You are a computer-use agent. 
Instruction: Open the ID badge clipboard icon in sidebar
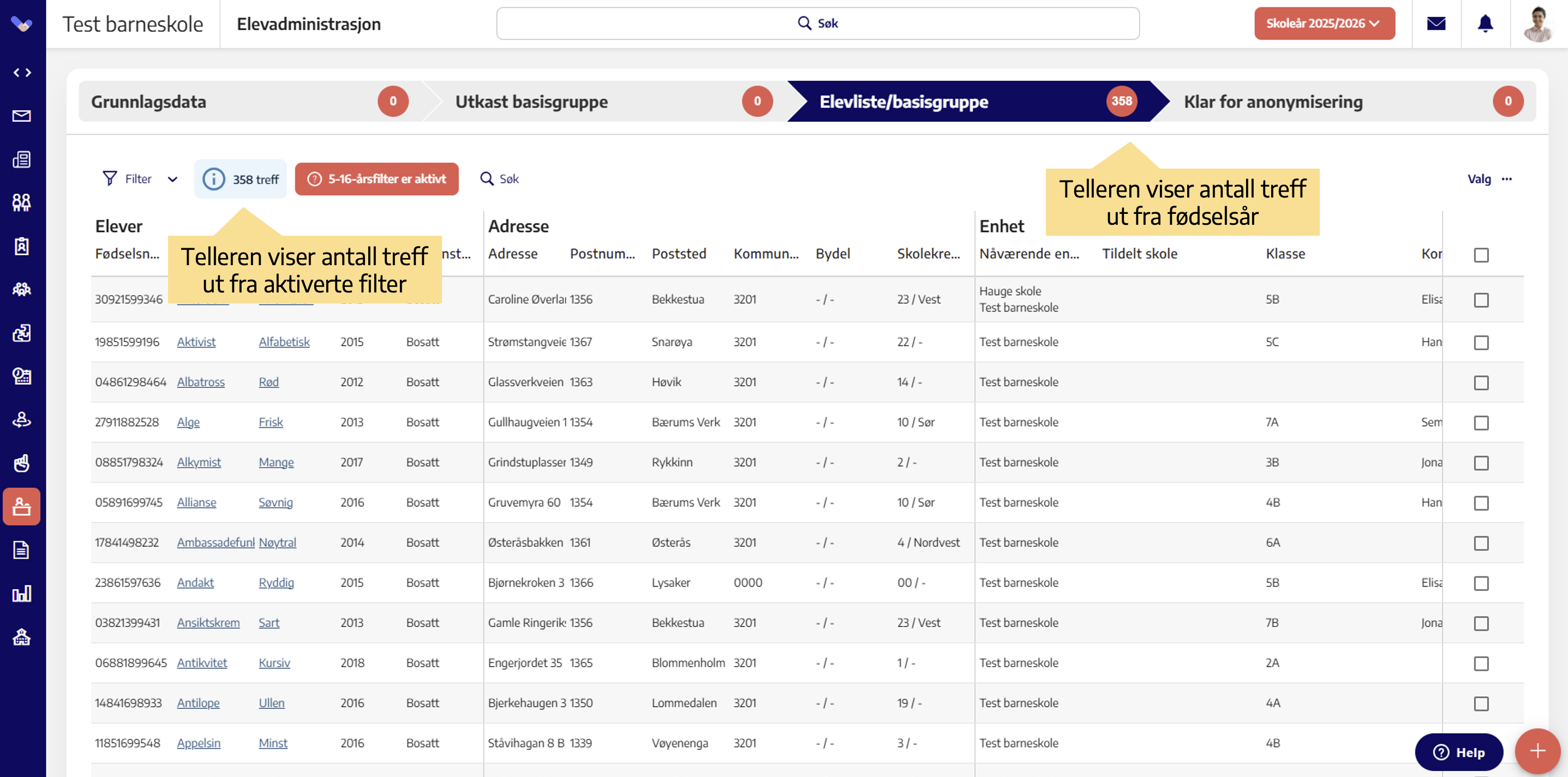(22, 246)
